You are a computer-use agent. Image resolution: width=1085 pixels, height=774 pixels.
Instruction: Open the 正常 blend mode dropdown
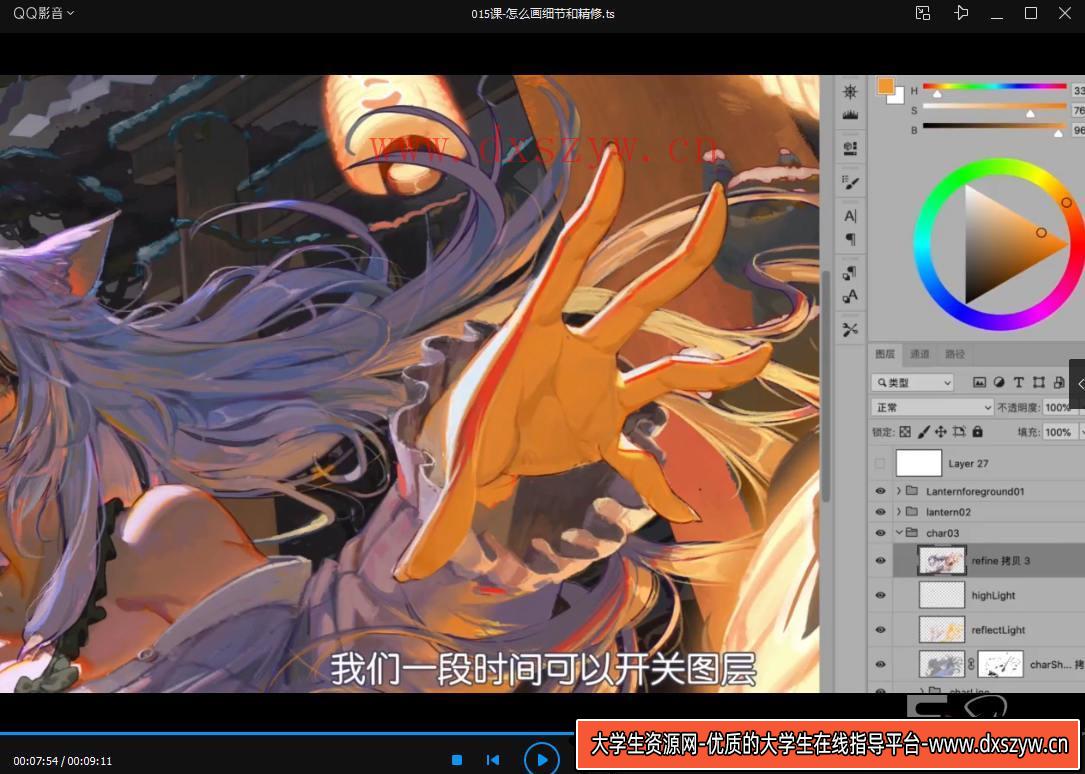click(933, 407)
